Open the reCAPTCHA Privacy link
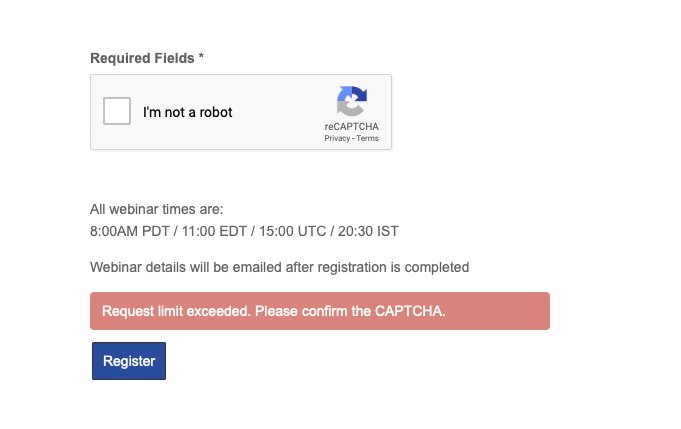Image resolution: width=681 pixels, height=429 pixels. (x=337, y=138)
